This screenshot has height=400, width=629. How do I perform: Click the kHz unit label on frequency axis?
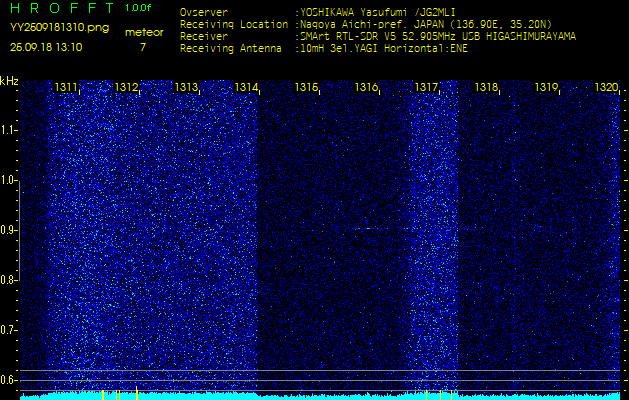10,81
